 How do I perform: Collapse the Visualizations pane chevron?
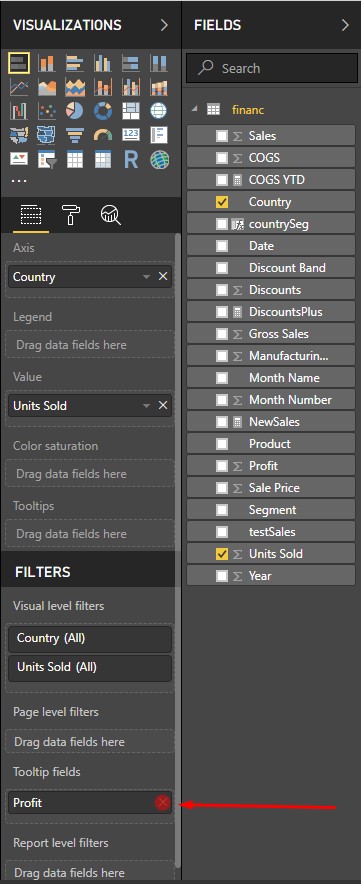(x=164, y=25)
